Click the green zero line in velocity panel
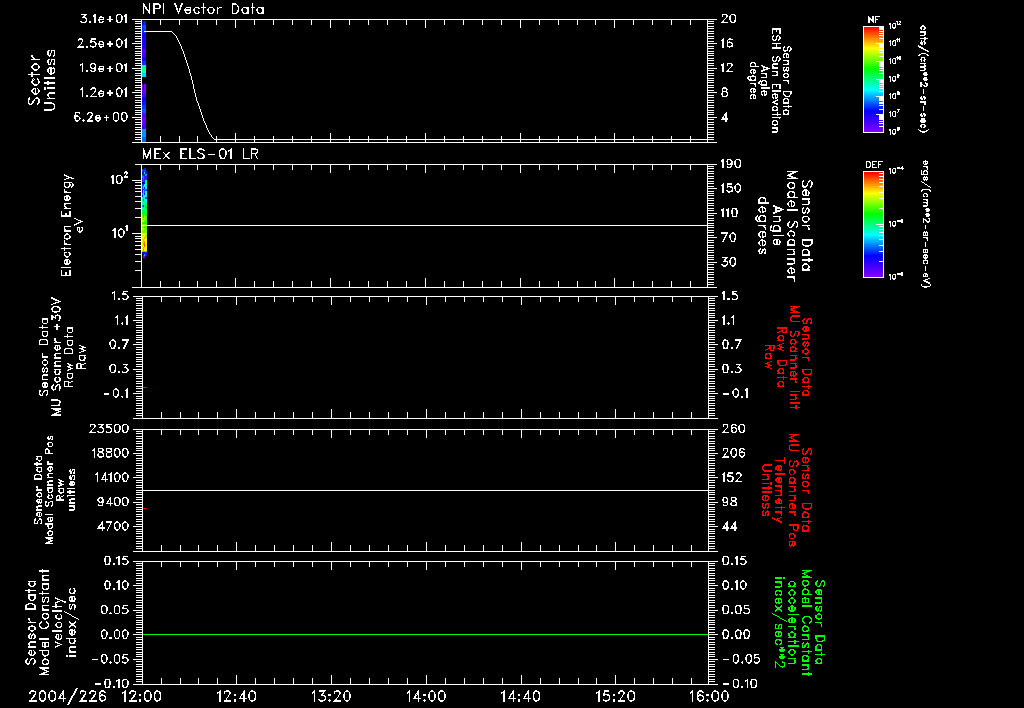 pos(425,634)
